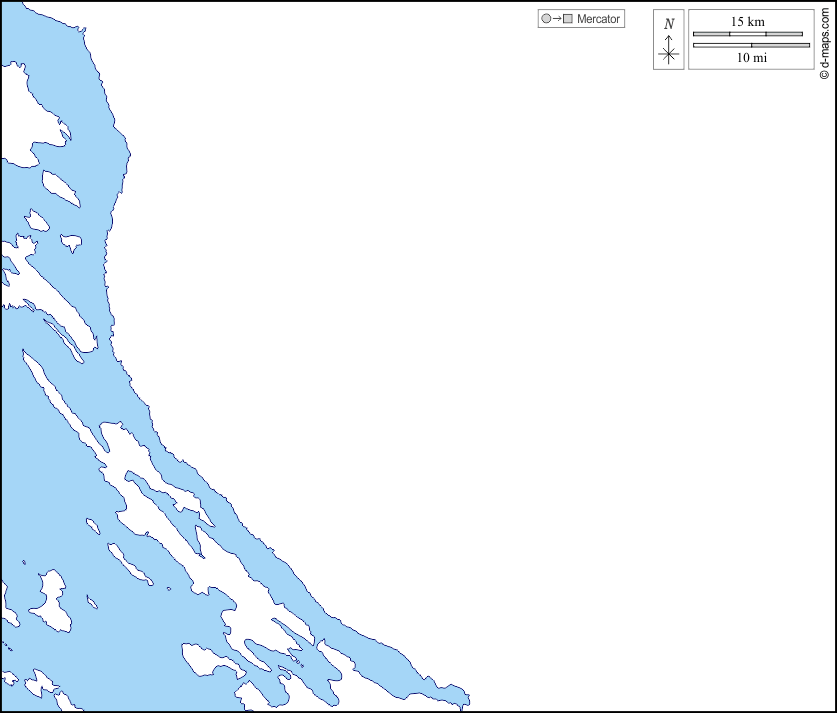
Task: Click the 15 km scale bar
Action: click(x=748, y=34)
